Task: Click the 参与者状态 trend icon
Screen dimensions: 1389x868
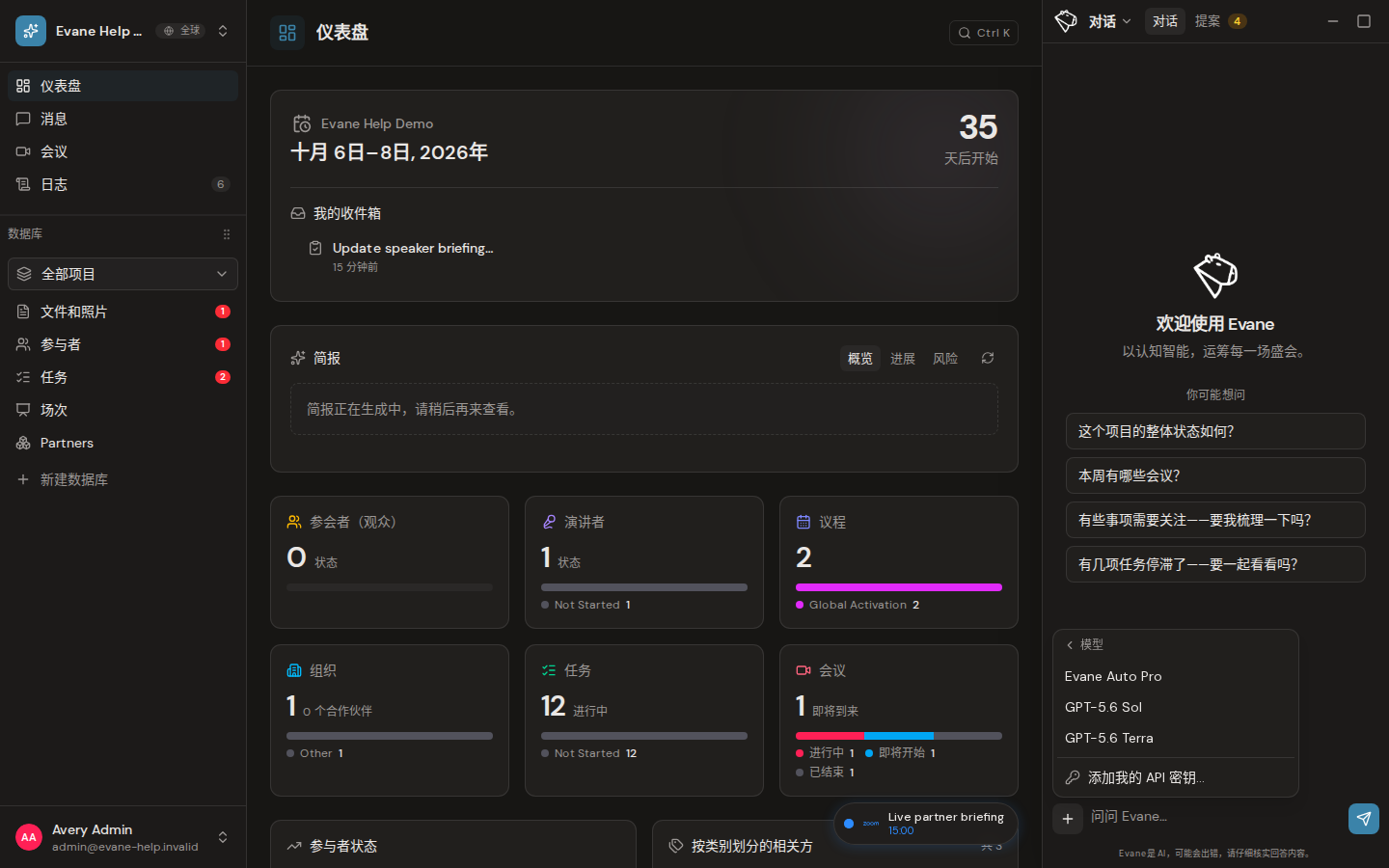Action: tap(294, 846)
